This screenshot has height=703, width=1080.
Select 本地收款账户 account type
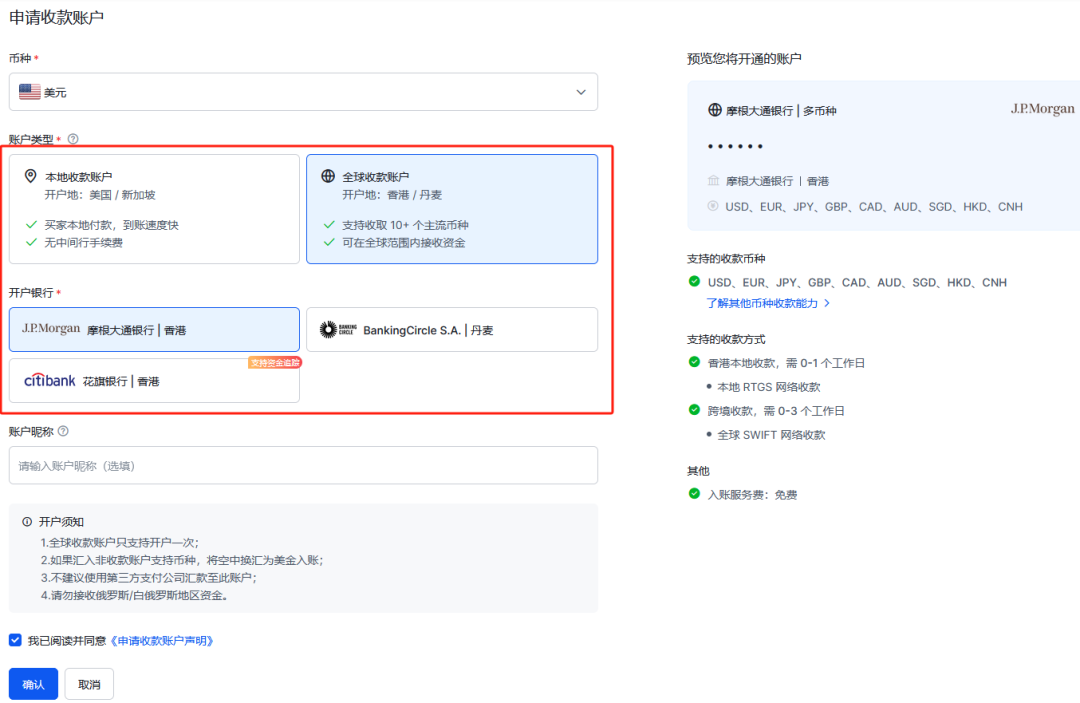tap(154, 208)
